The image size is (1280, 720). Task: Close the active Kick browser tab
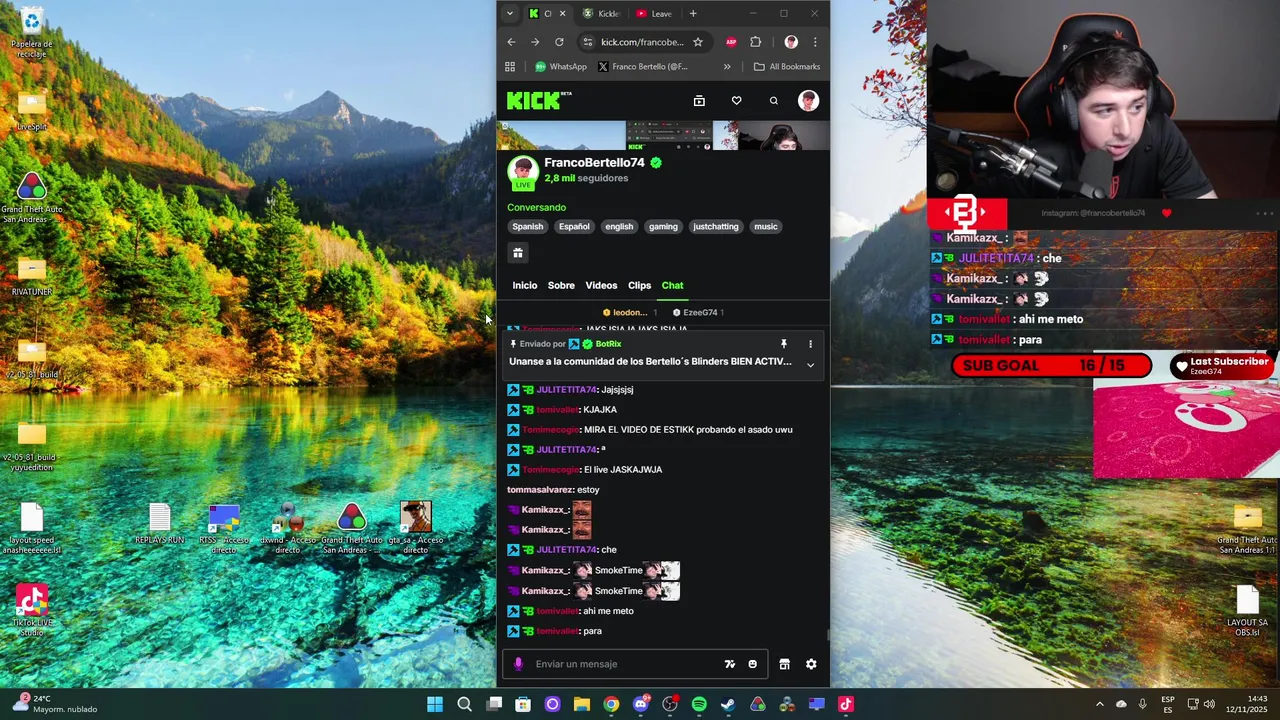(562, 14)
